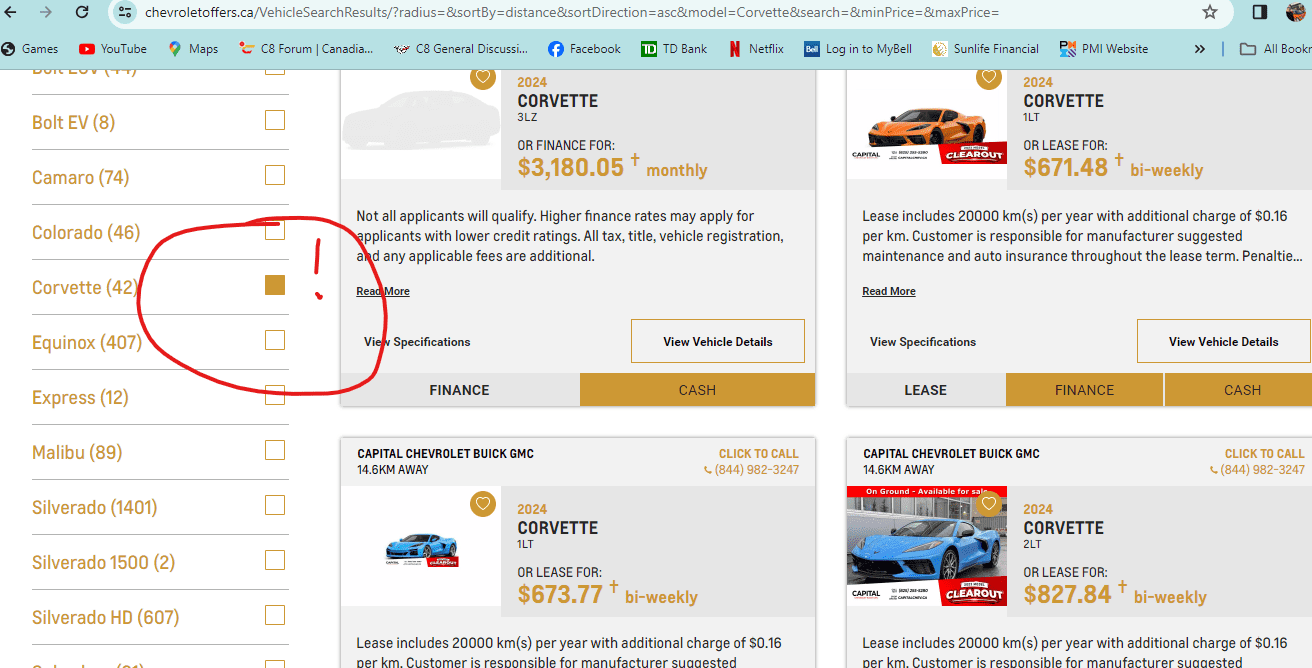This screenshot has height=668, width=1312.
Task: Open the browser side panel icon
Action: tap(1259, 12)
